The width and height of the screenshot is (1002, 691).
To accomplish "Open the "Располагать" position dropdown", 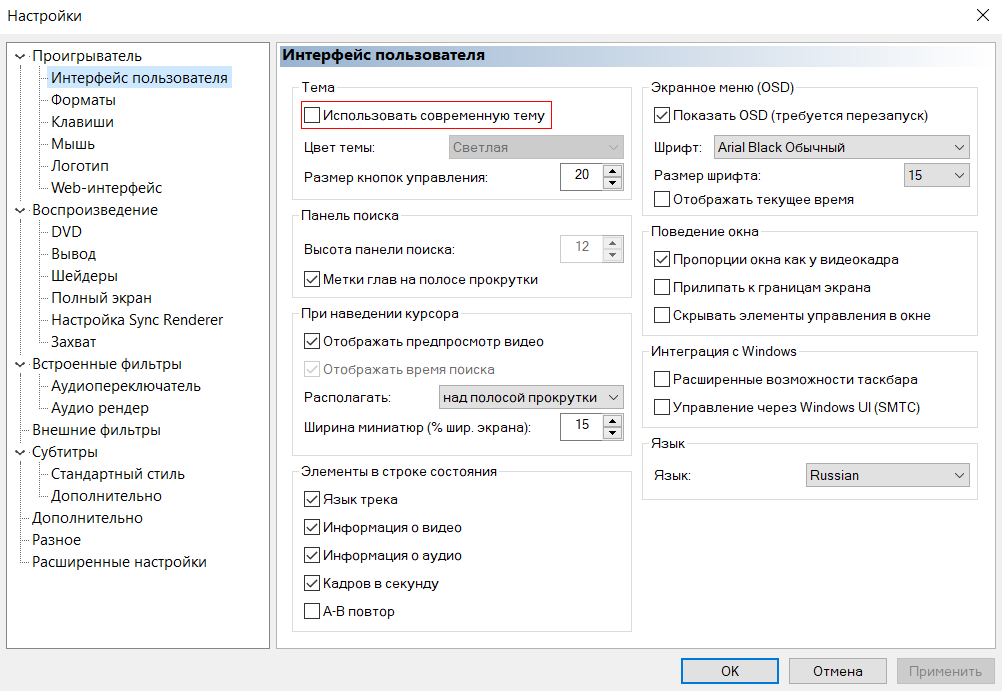I will click(x=531, y=398).
